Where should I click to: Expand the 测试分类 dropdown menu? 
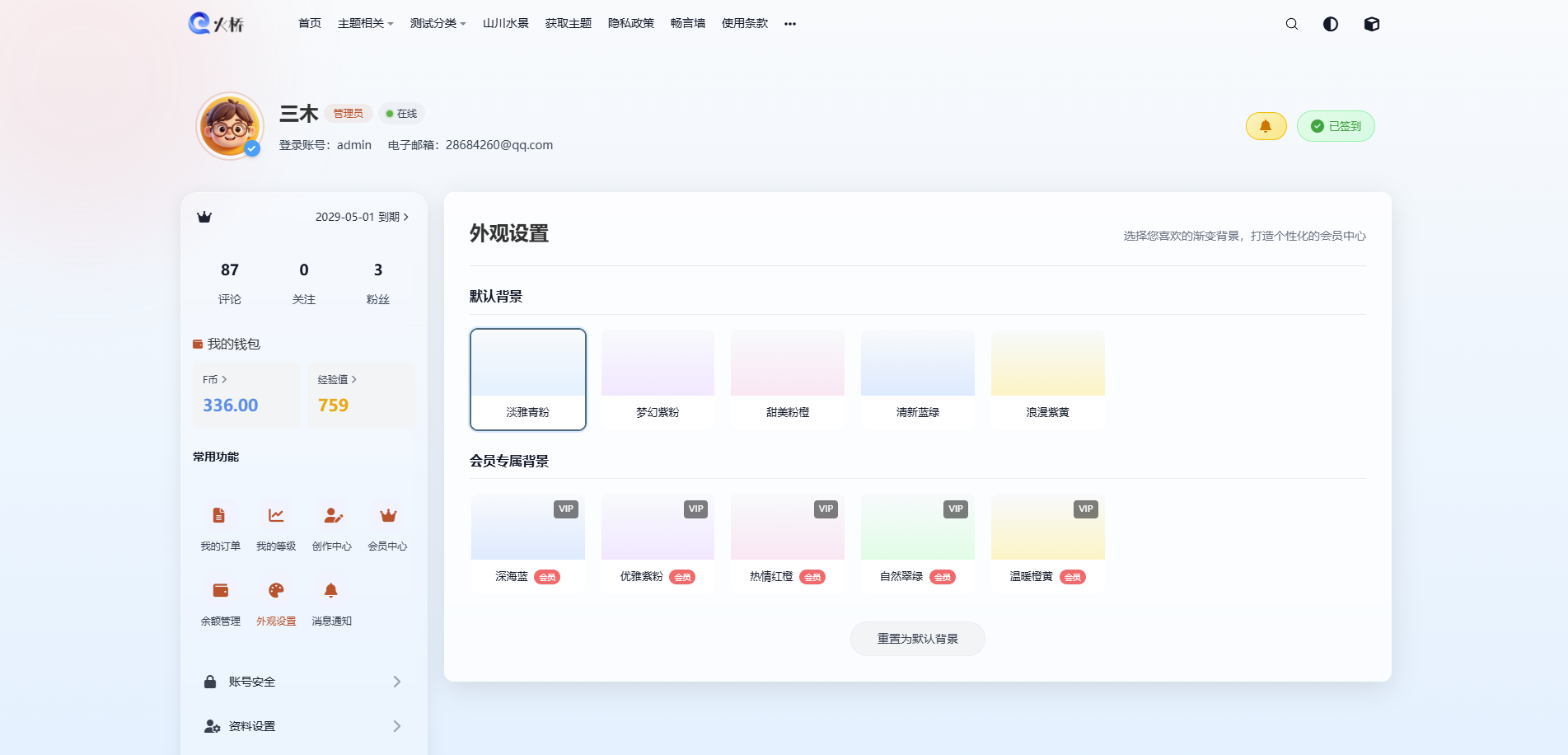point(438,24)
